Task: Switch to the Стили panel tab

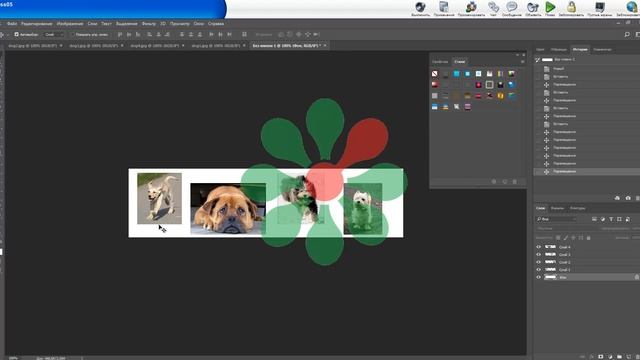Action: click(460, 62)
